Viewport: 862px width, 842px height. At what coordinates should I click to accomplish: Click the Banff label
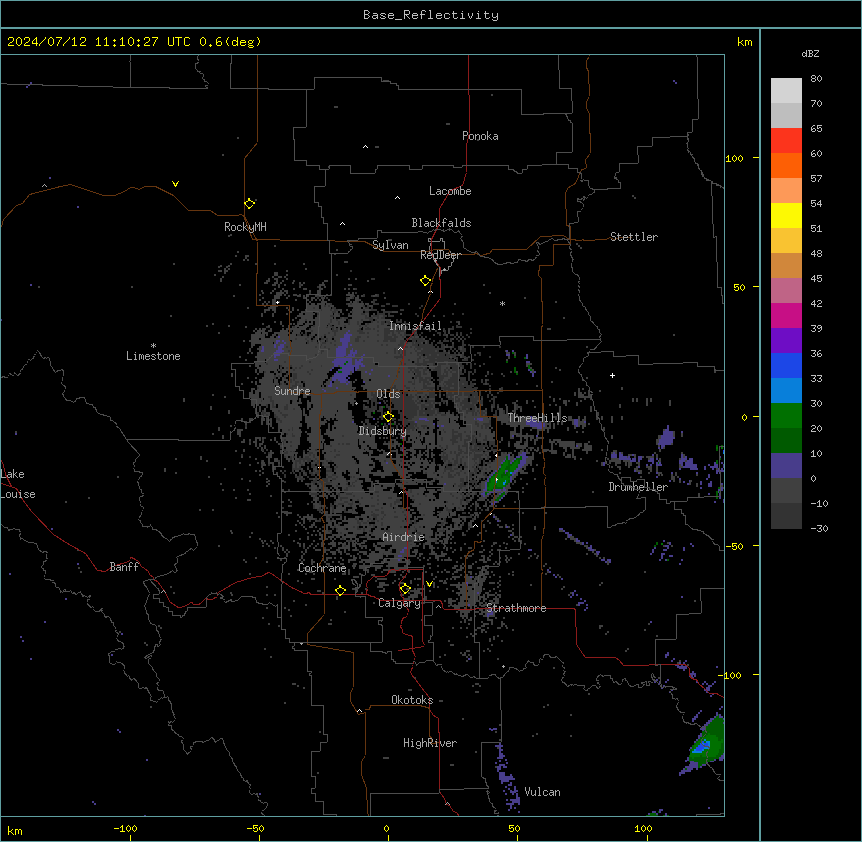pyautogui.click(x=124, y=567)
